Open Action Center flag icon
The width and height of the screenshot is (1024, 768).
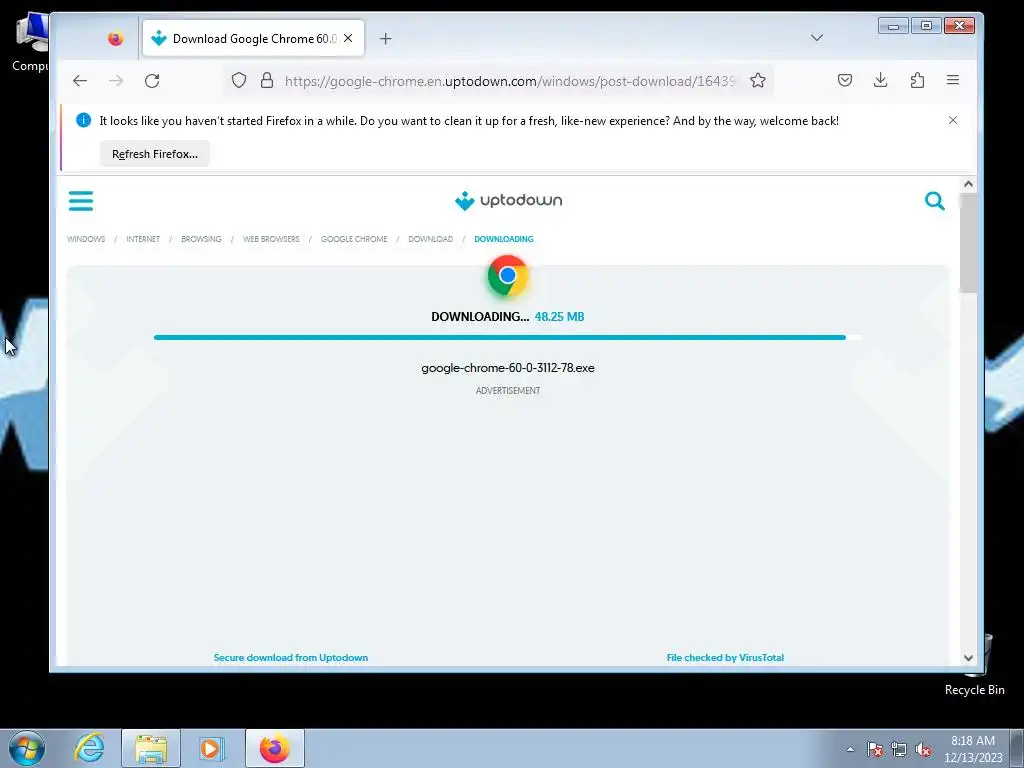874,749
